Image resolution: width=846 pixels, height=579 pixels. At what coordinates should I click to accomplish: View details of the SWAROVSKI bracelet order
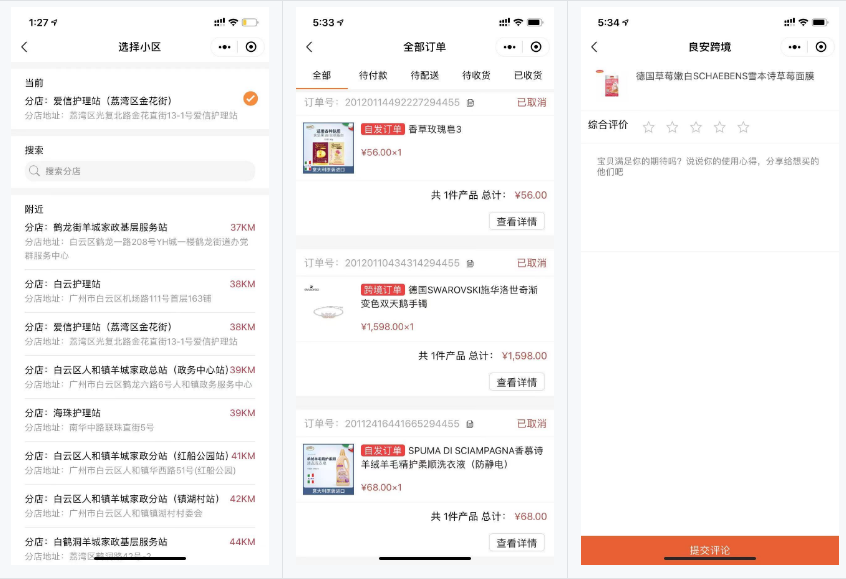517,383
